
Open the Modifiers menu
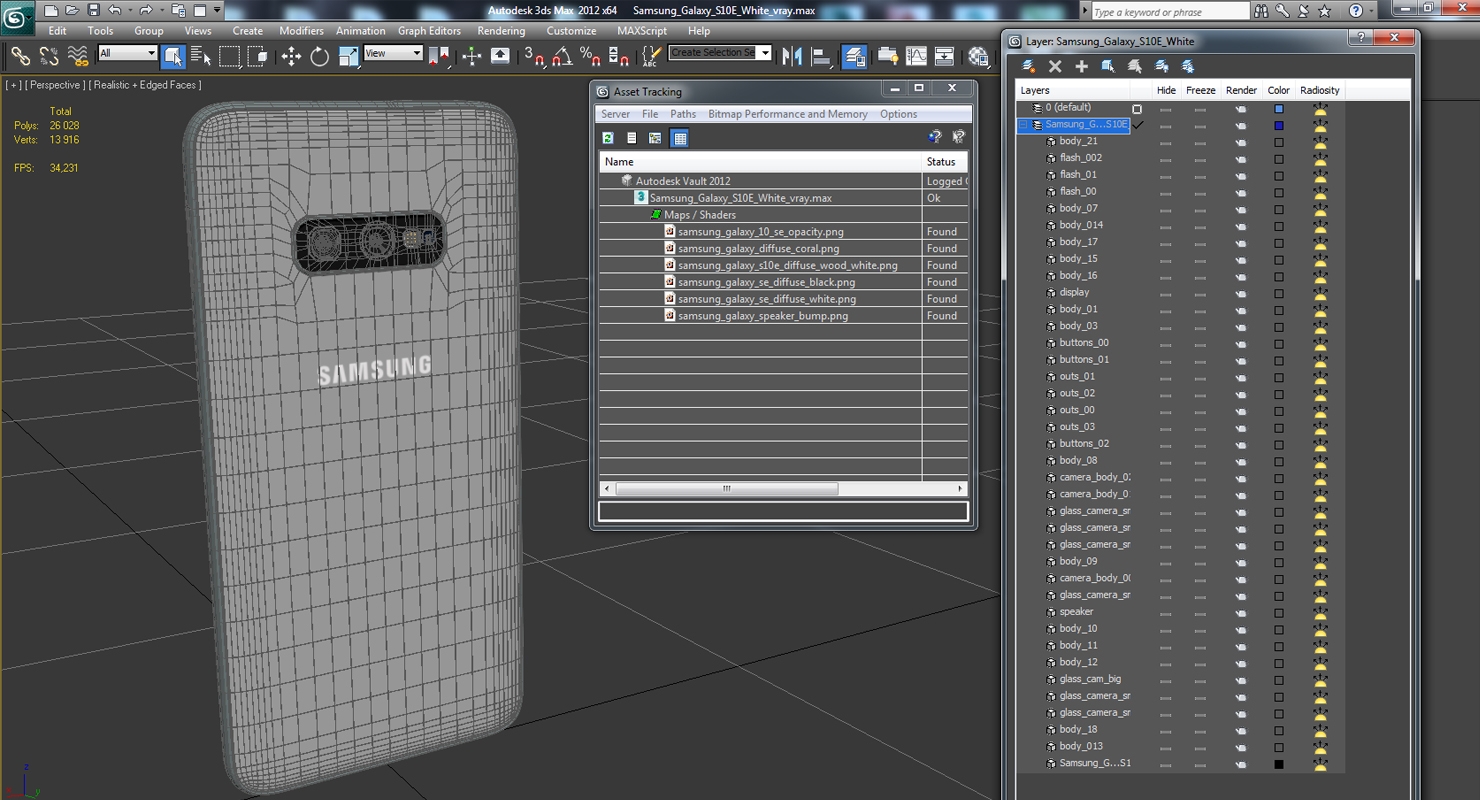click(301, 31)
